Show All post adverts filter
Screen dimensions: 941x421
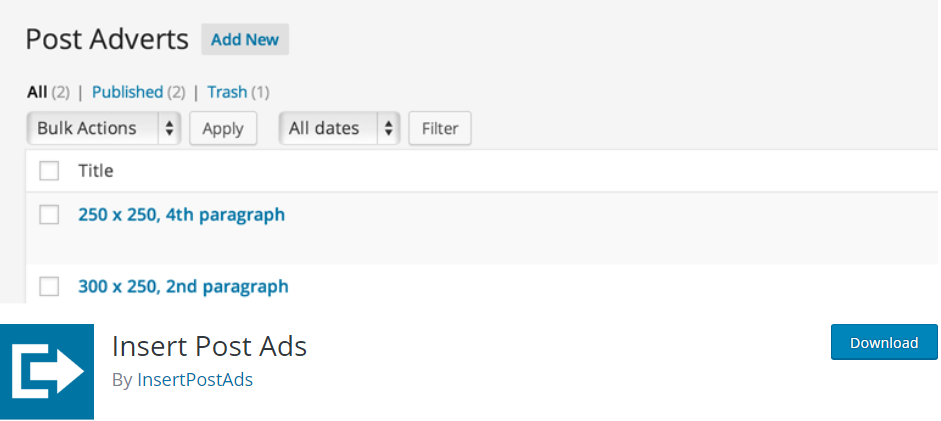point(37,92)
